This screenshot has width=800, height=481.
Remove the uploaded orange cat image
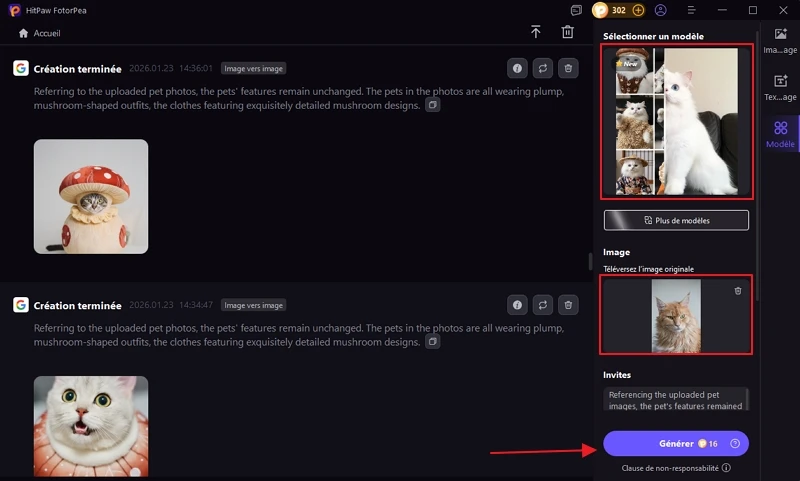[x=738, y=290]
